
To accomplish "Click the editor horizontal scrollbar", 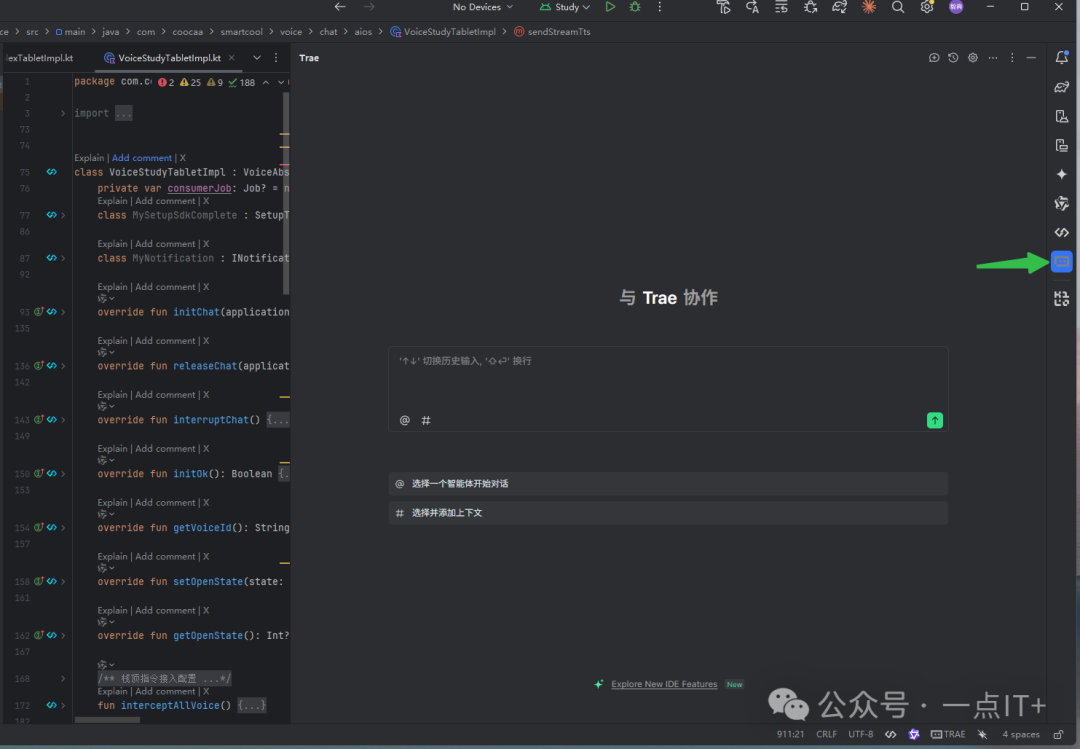I will coord(107,720).
